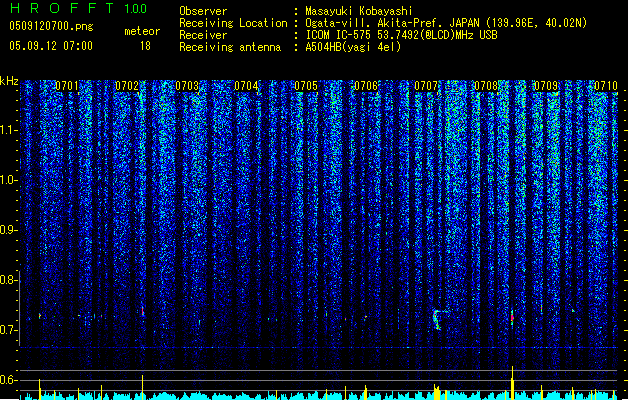Click the yellow level spike below 0702

click(142, 387)
